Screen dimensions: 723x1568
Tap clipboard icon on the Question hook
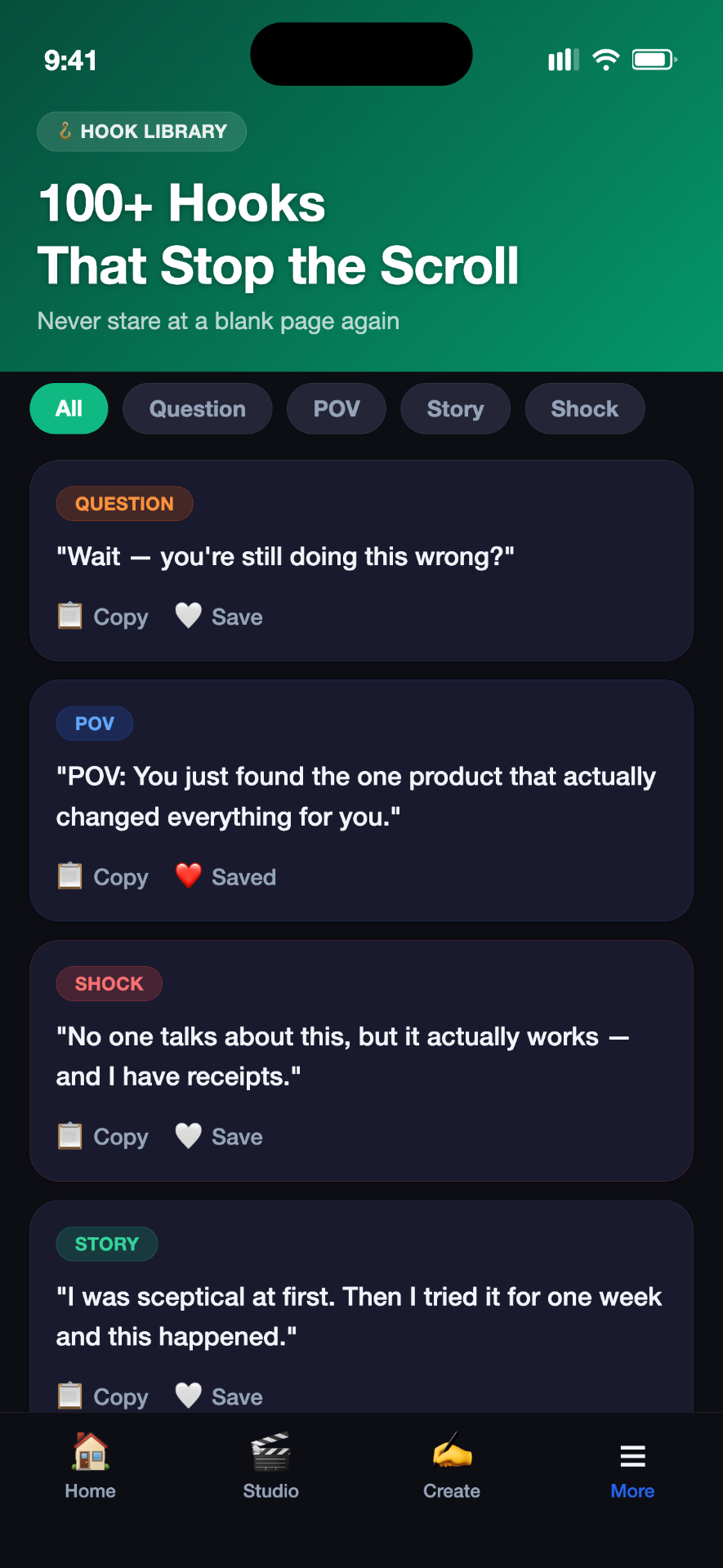click(x=70, y=616)
